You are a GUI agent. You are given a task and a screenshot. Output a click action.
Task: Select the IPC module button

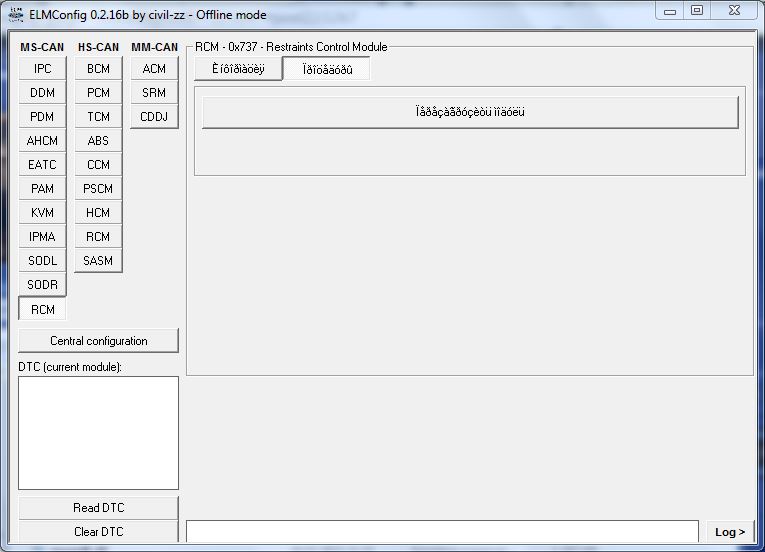coord(42,69)
